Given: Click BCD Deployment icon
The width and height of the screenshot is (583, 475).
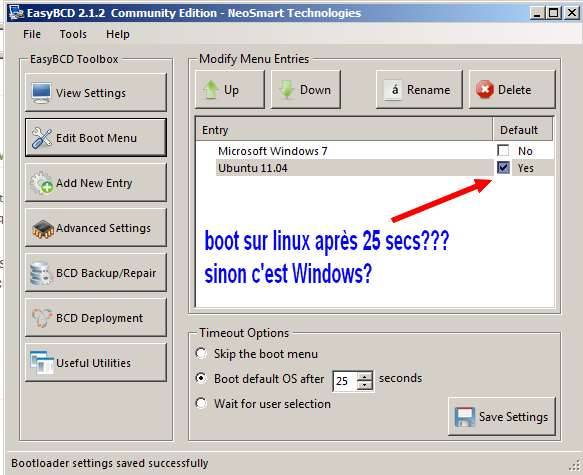Looking at the screenshot, I should [x=41, y=318].
